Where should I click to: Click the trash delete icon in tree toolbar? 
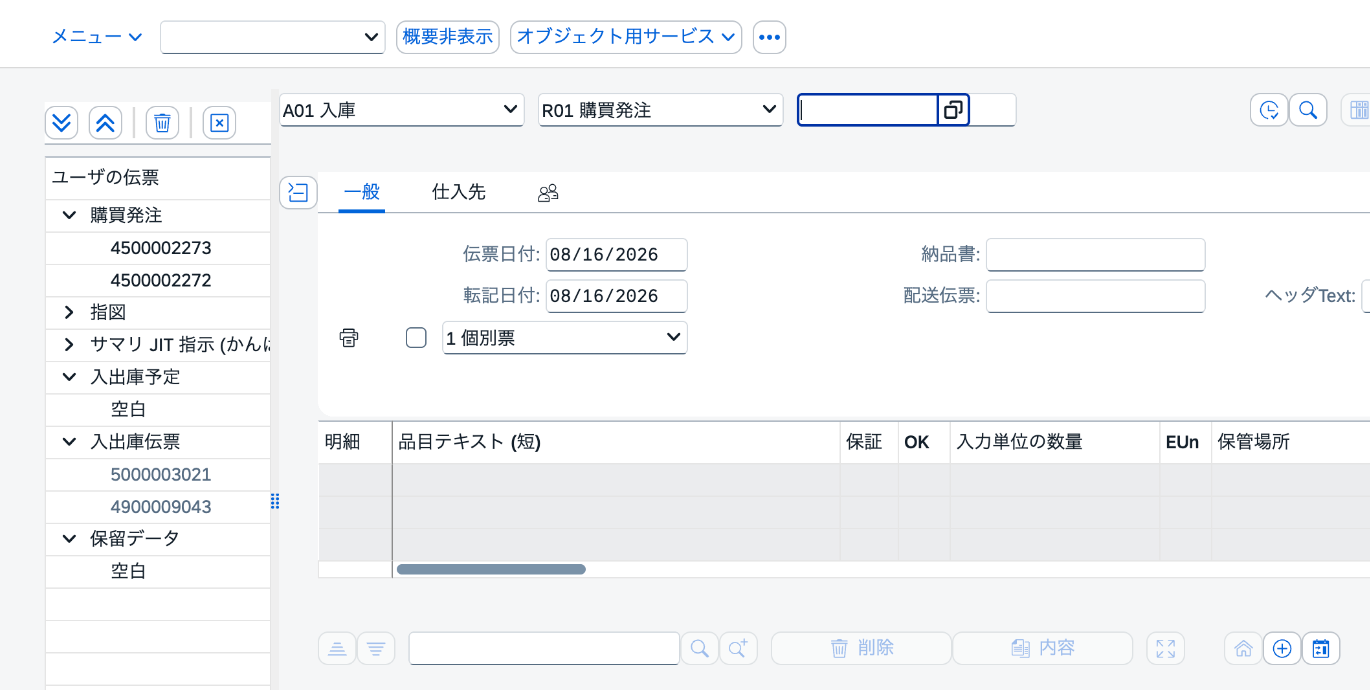click(x=162, y=123)
